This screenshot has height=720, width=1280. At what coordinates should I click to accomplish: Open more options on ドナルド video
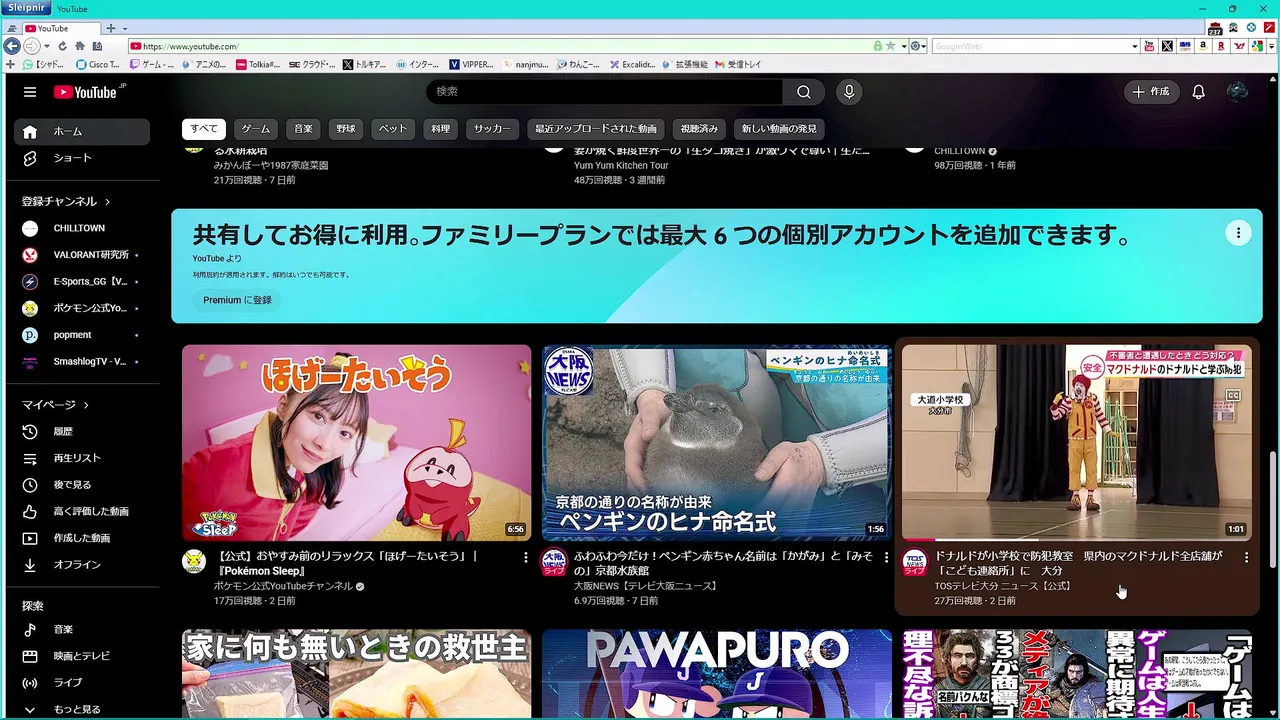point(1246,557)
